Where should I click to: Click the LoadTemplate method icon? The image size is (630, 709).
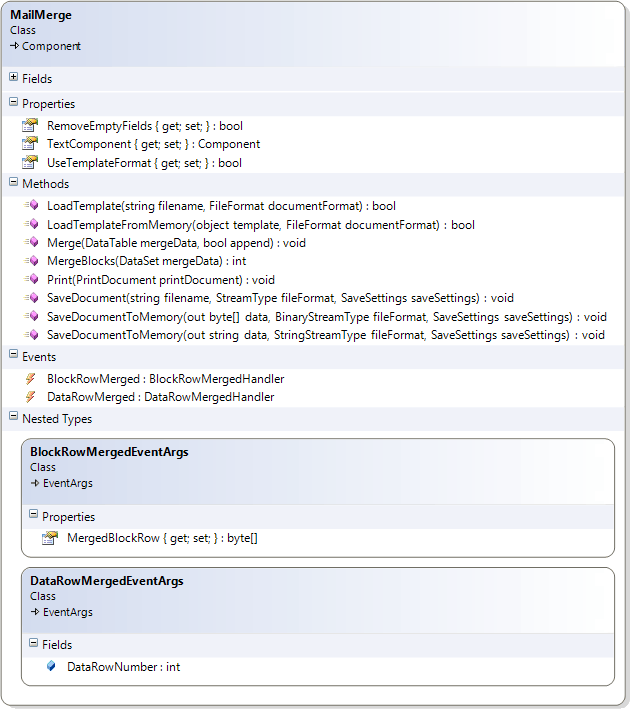[32, 206]
